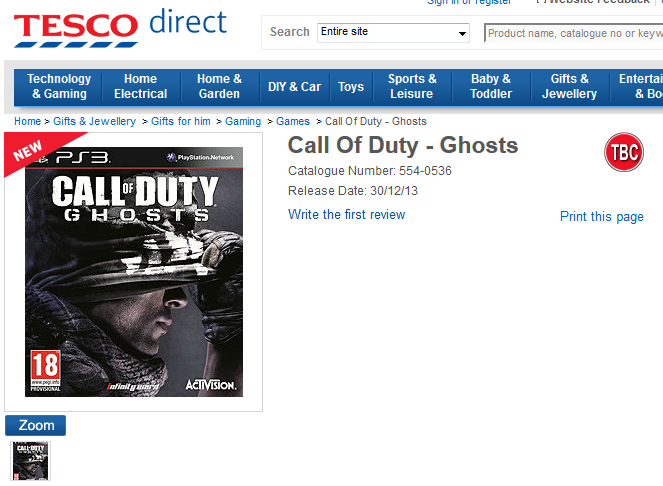Open the DIY & Car menu
The image size is (663, 486).
tap(295, 87)
